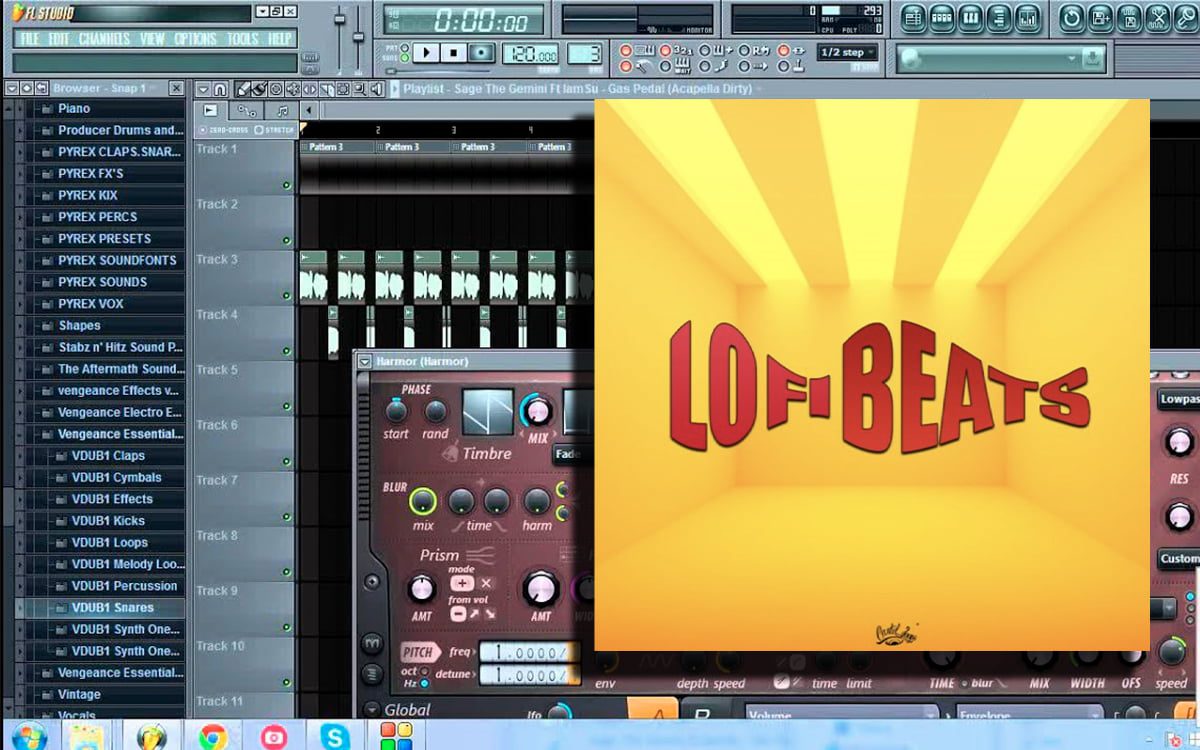This screenshot has width=1200, height=750.
Task: Click the wrench icon in the main toolbar
Action: [x=1186, y=18]
